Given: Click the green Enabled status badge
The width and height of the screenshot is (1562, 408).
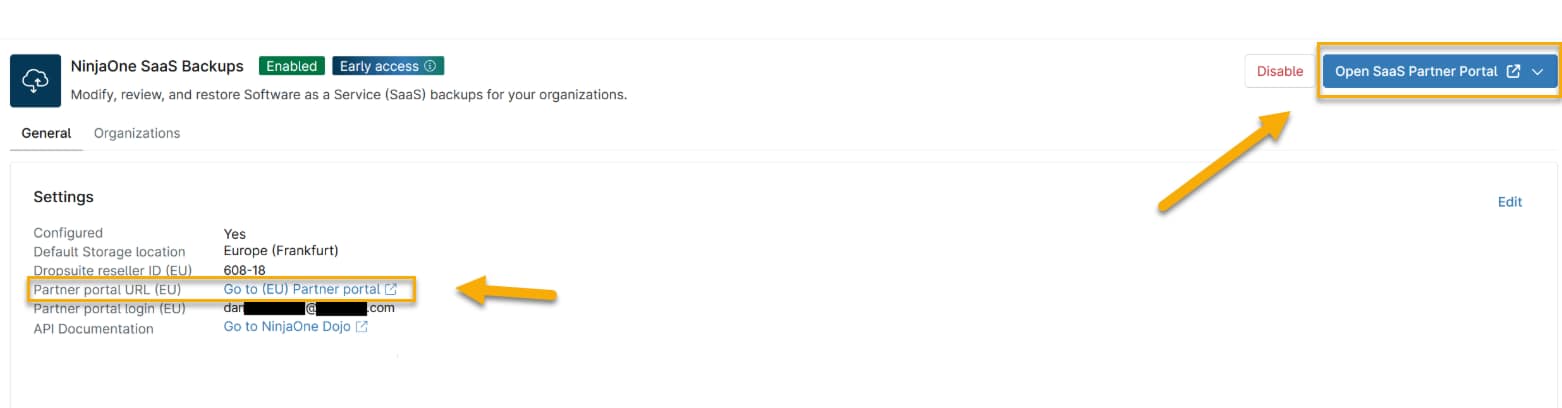Looking at the screenshot, I should [292, 67].
